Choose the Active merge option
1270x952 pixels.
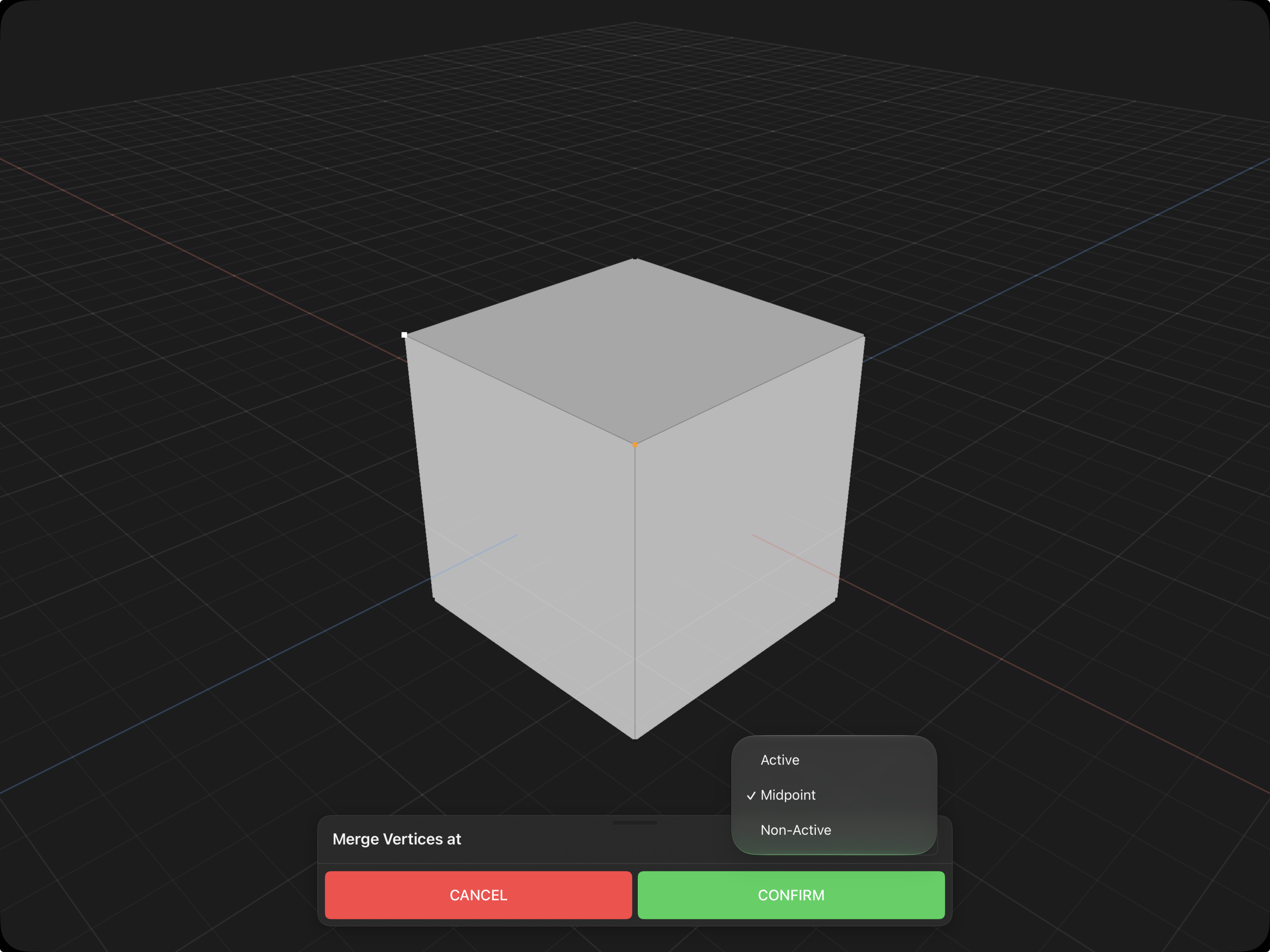(x=833, y=760)
